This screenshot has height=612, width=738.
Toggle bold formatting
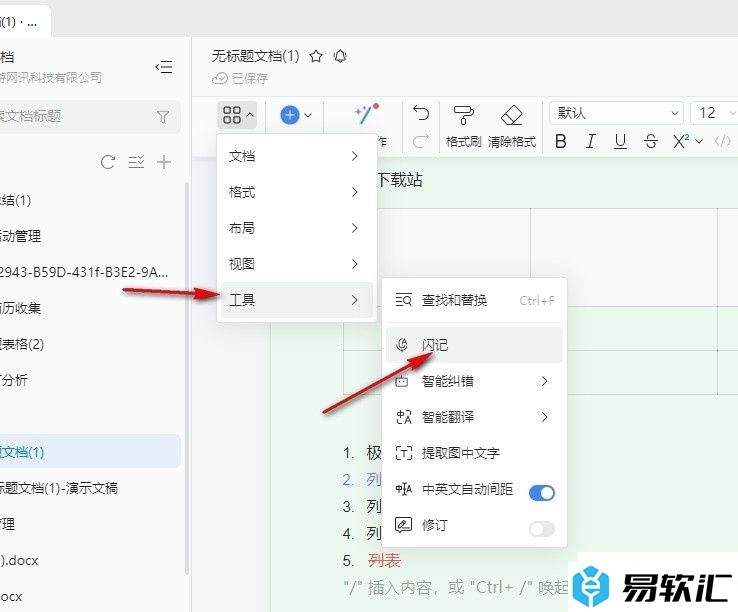click(x=561, y=142)
